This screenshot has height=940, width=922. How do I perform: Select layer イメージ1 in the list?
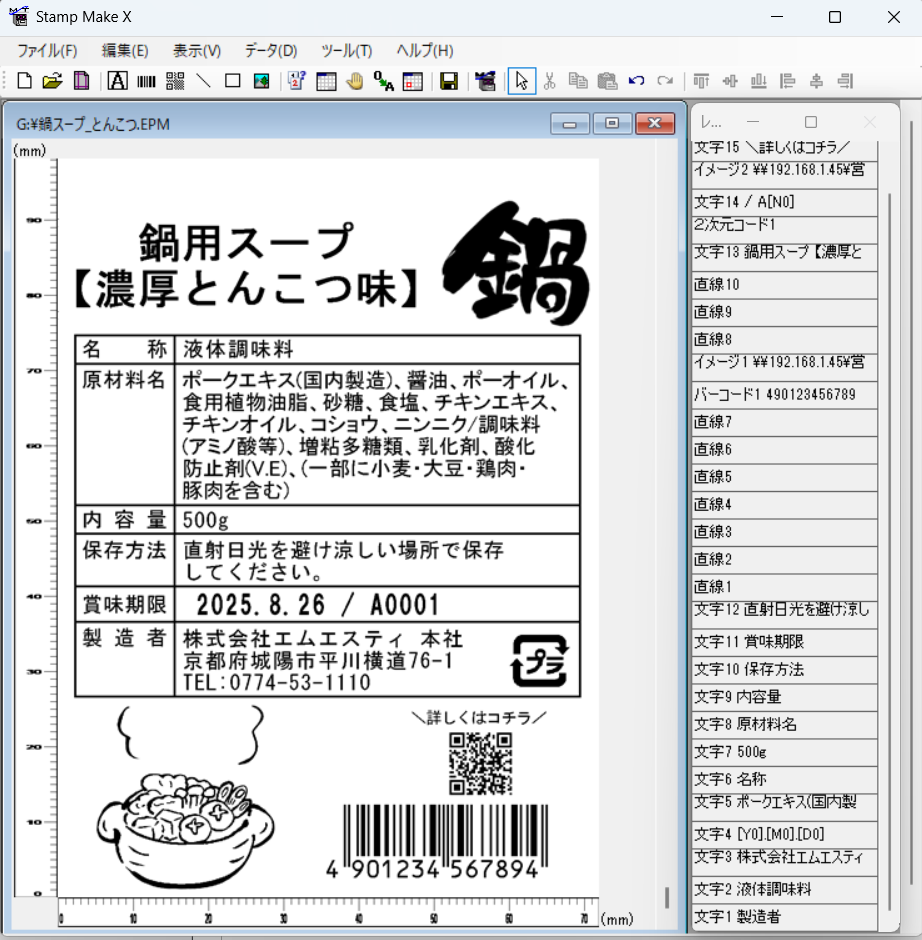pyautogui.click(x=784, y=367)
